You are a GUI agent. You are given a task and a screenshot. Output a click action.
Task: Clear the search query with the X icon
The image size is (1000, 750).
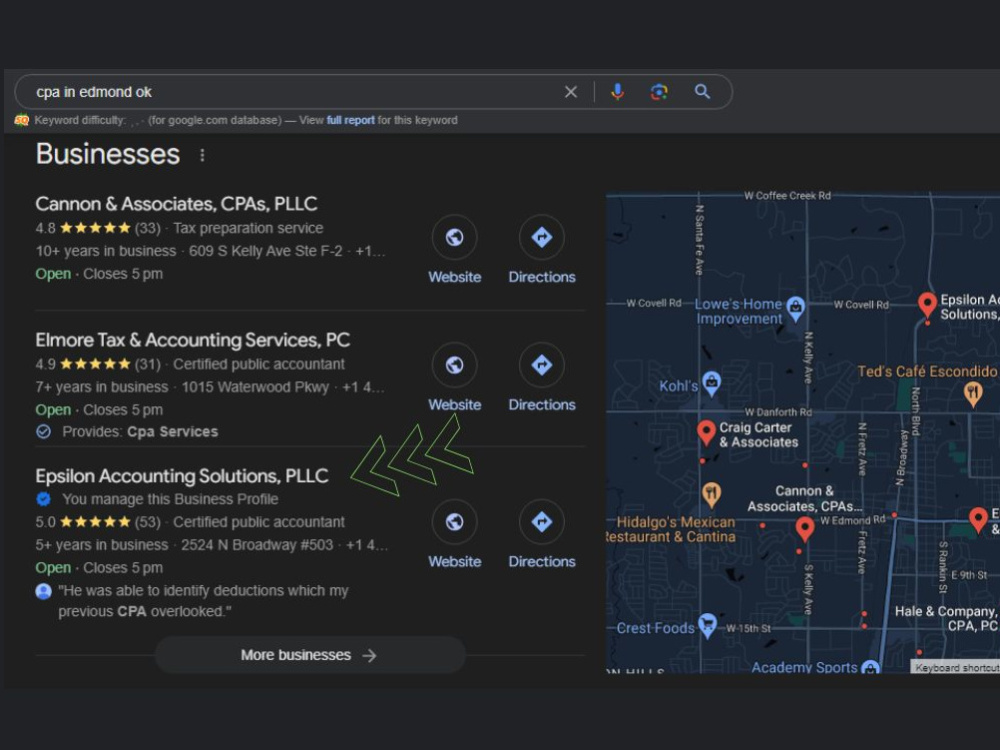click(x=571, y=92)
